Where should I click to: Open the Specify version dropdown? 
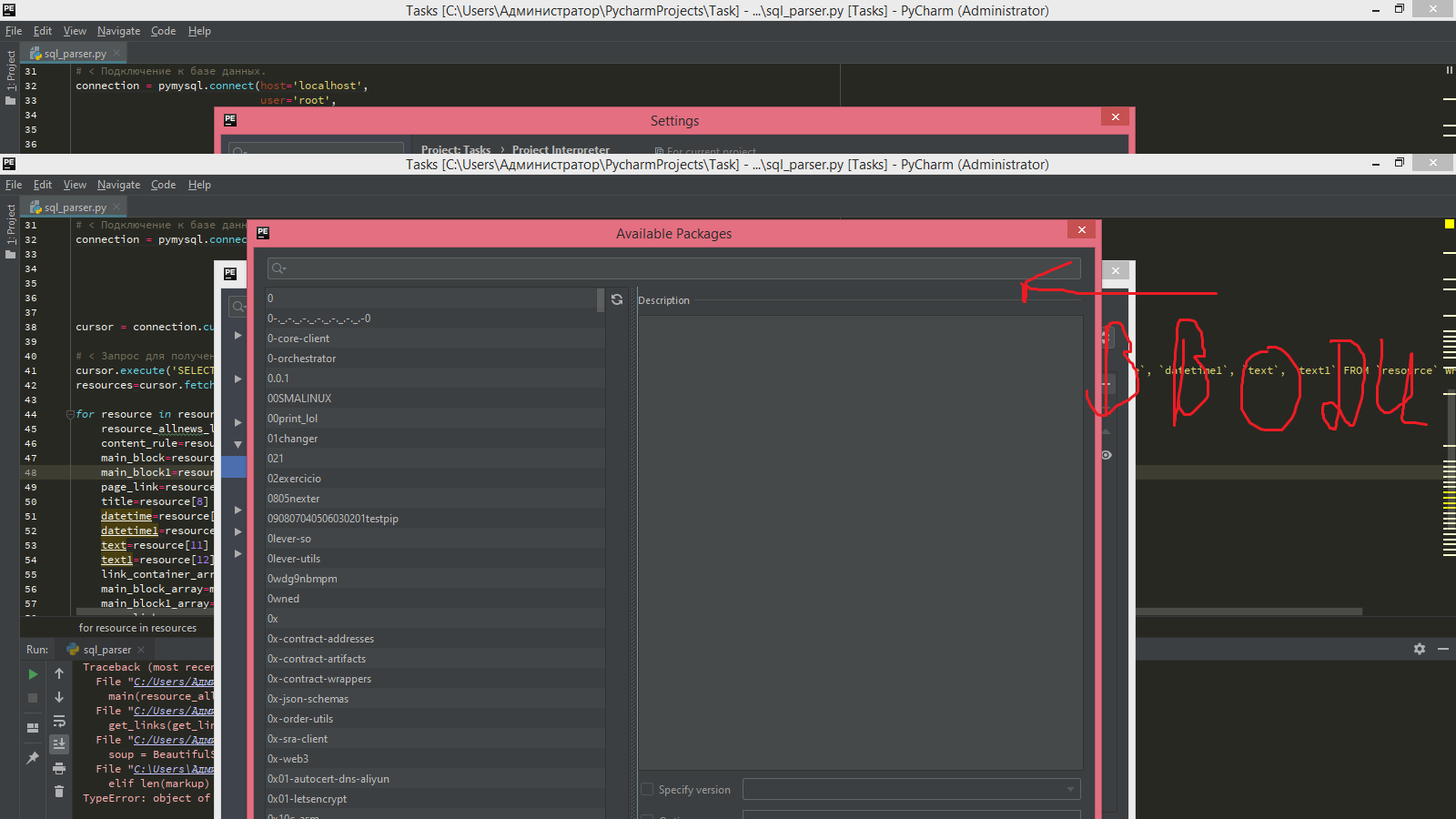[x=1070, y=789]
